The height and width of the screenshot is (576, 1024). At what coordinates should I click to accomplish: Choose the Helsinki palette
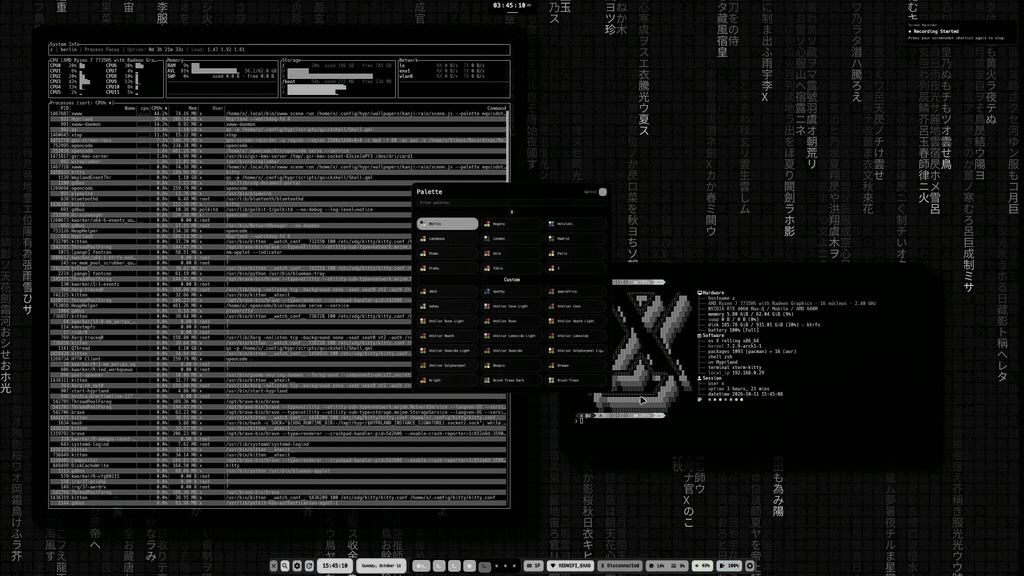575,223
